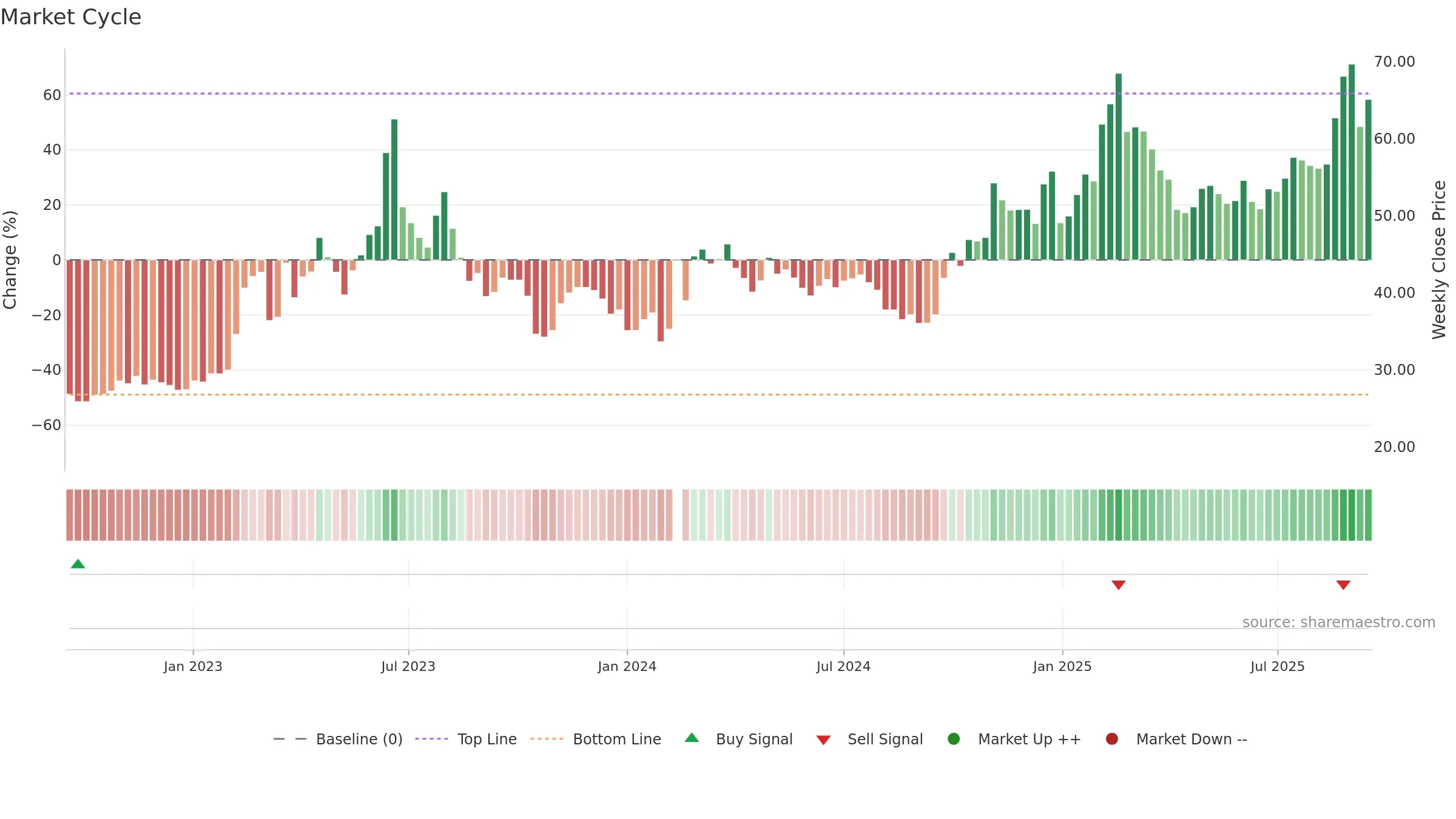This screenshot has width=1456, height=819.
Task: Click the green Buy Signal triangle marker on chart
Action: [78, 564]
